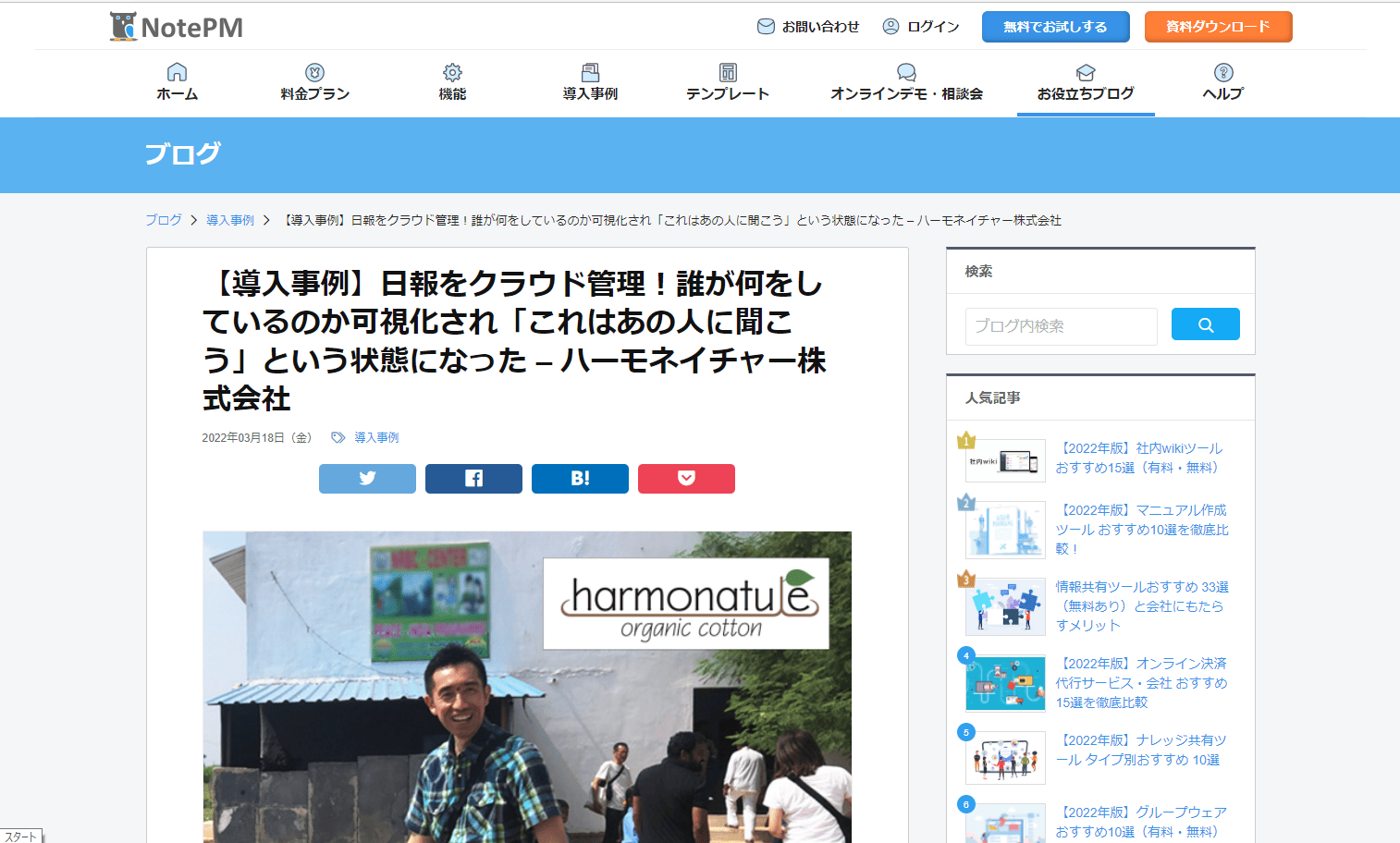Open the 社内wikiツール popular article thumbnail
The height and width of the screenshot is (843, 1400).
(x=1005, y=460)
